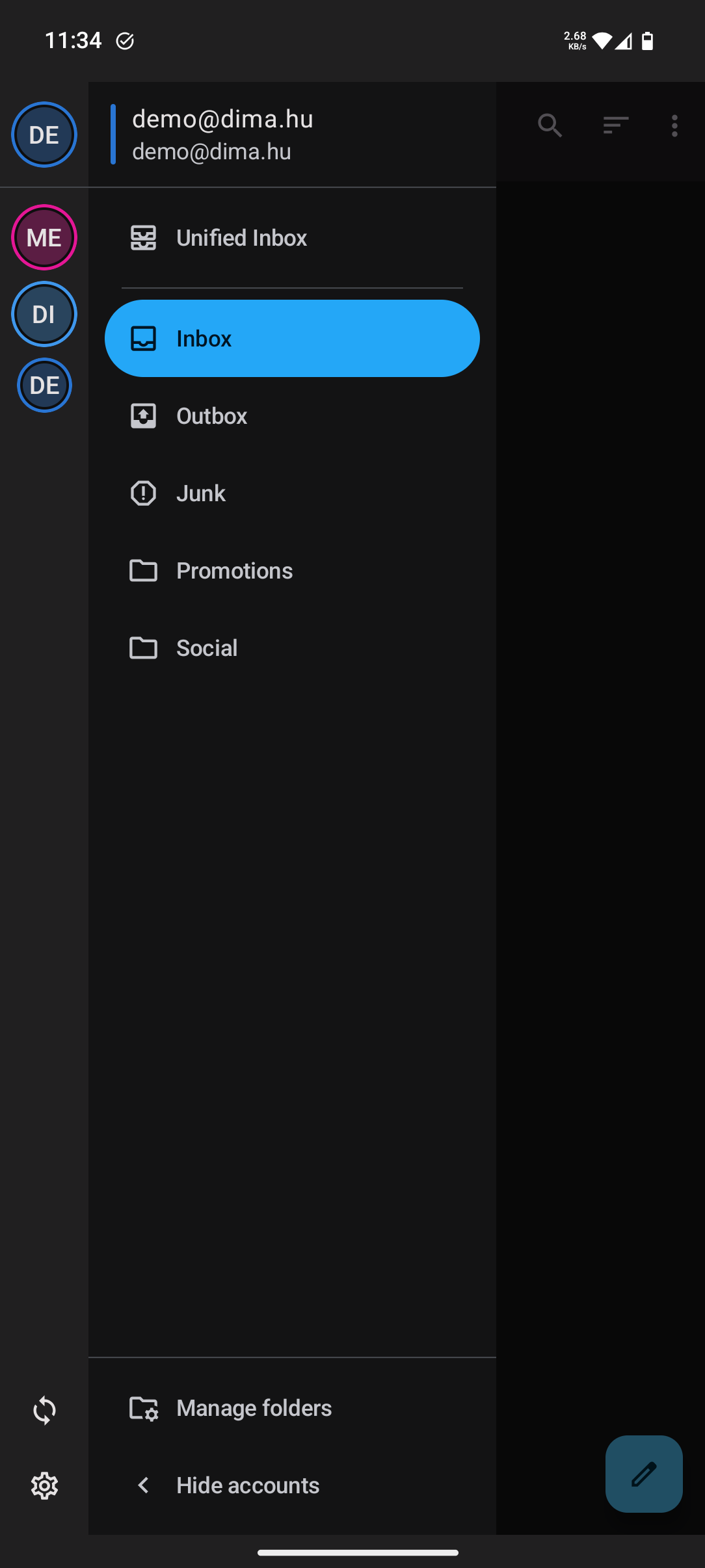The height and width of the screenshot is (1568, 705).
Task: Tap the sync accounts refresh icon
Action: pyautogui.click(x=44, y=1411)
